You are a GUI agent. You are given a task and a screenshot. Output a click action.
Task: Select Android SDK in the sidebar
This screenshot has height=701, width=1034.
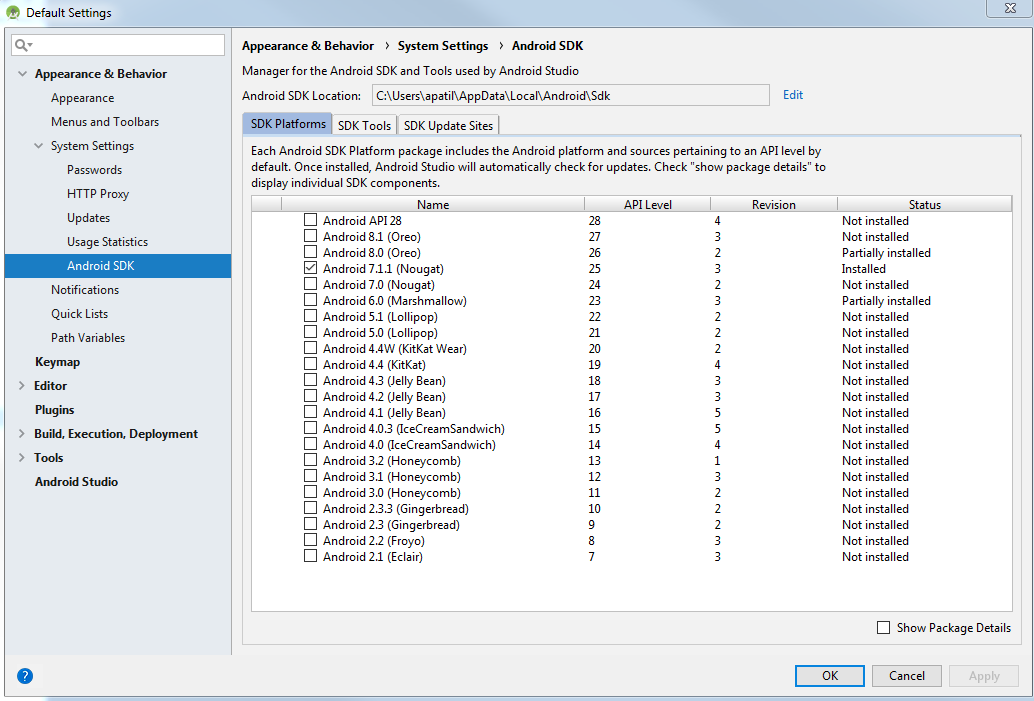coord(118,266)
